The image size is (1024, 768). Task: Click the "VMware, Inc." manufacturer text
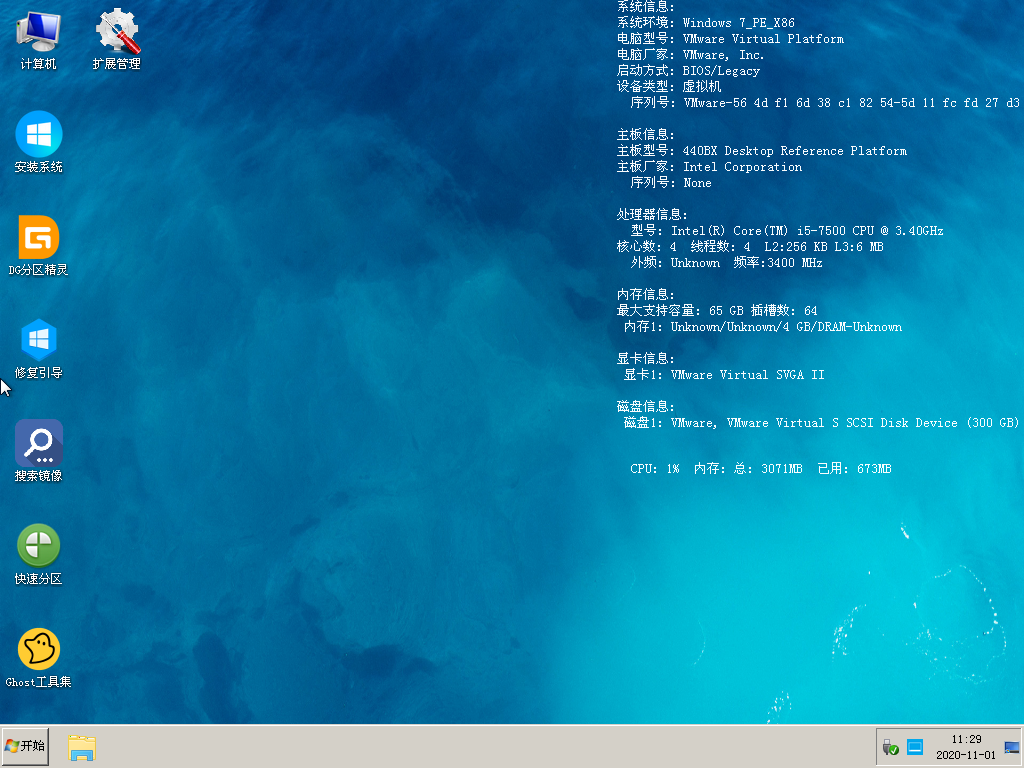point(724,55)
